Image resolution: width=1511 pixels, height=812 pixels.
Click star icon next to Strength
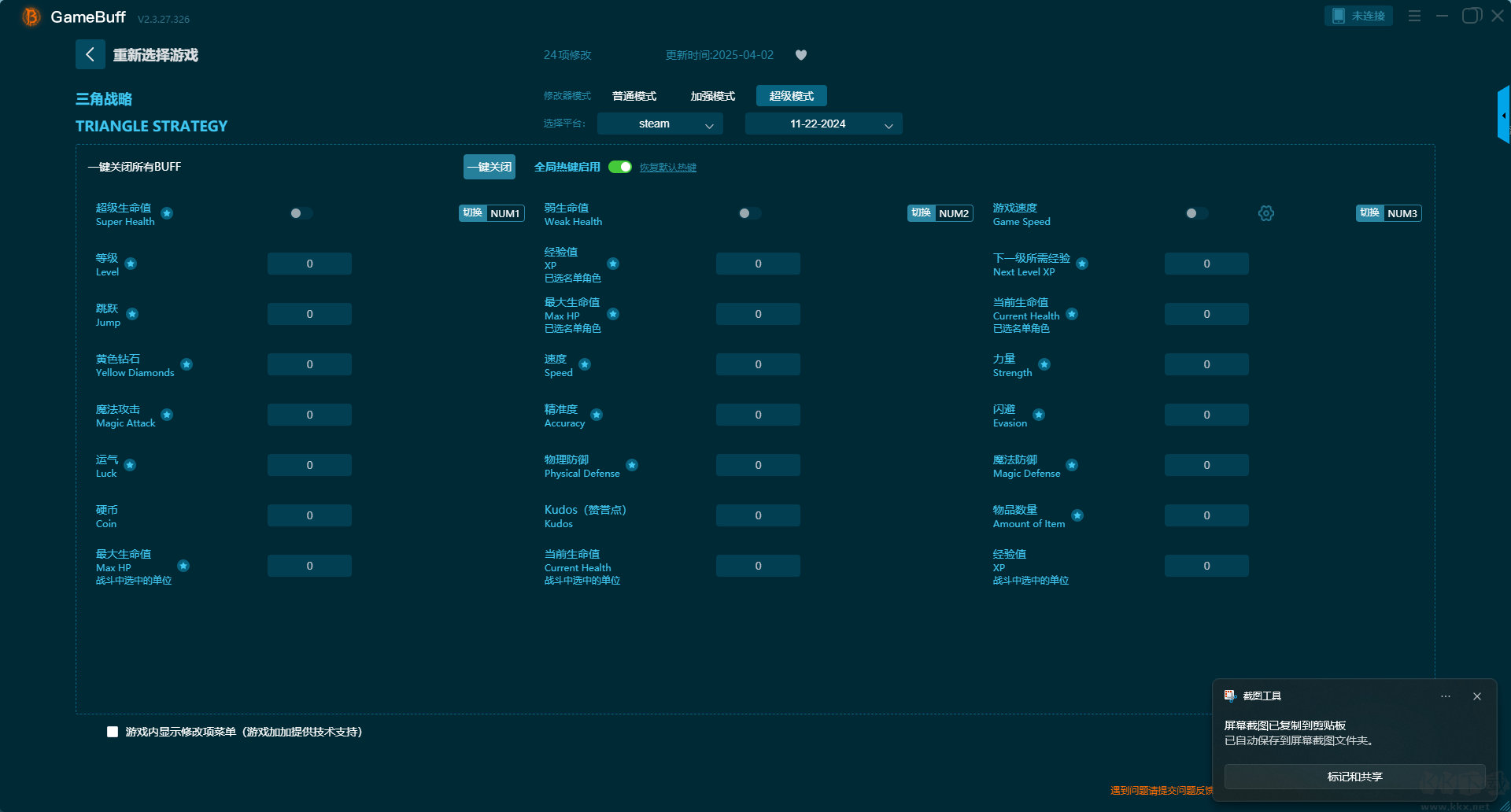point(1044,364)
